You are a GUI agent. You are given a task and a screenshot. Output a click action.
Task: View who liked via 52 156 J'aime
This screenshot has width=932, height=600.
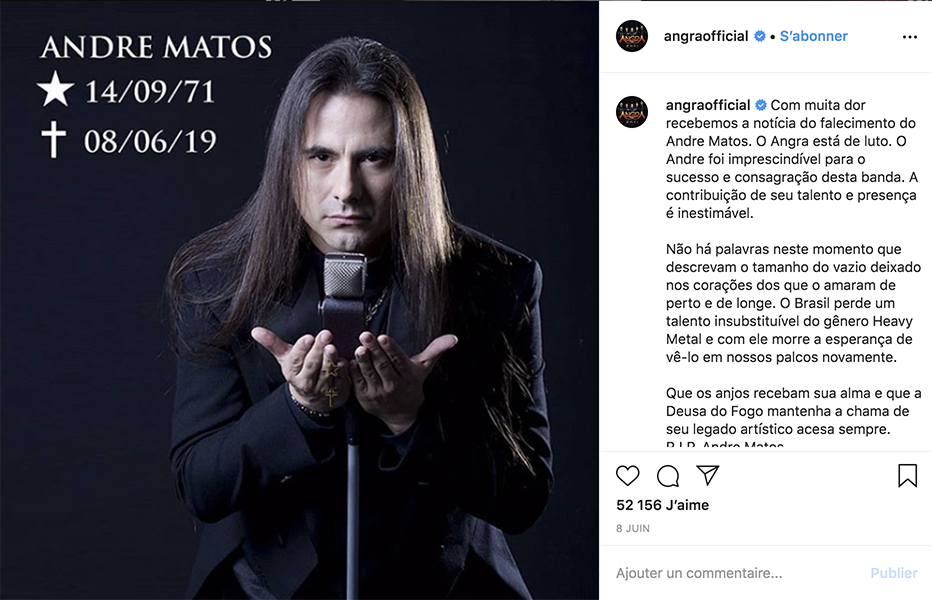click(662, 505)
